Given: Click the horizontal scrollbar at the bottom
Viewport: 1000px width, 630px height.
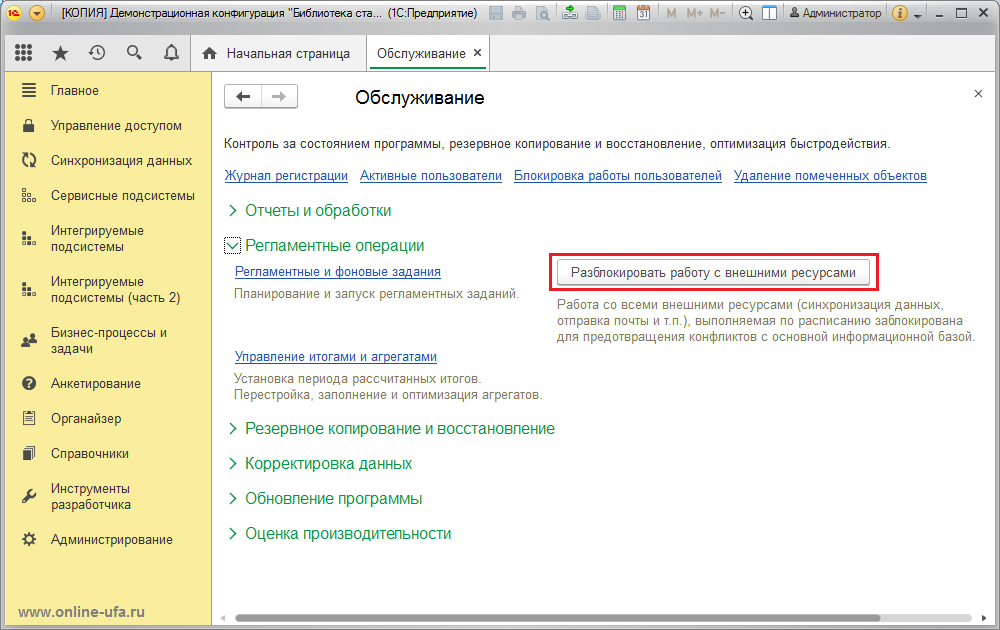Looking at the screenshot, I should click(600, 617).
